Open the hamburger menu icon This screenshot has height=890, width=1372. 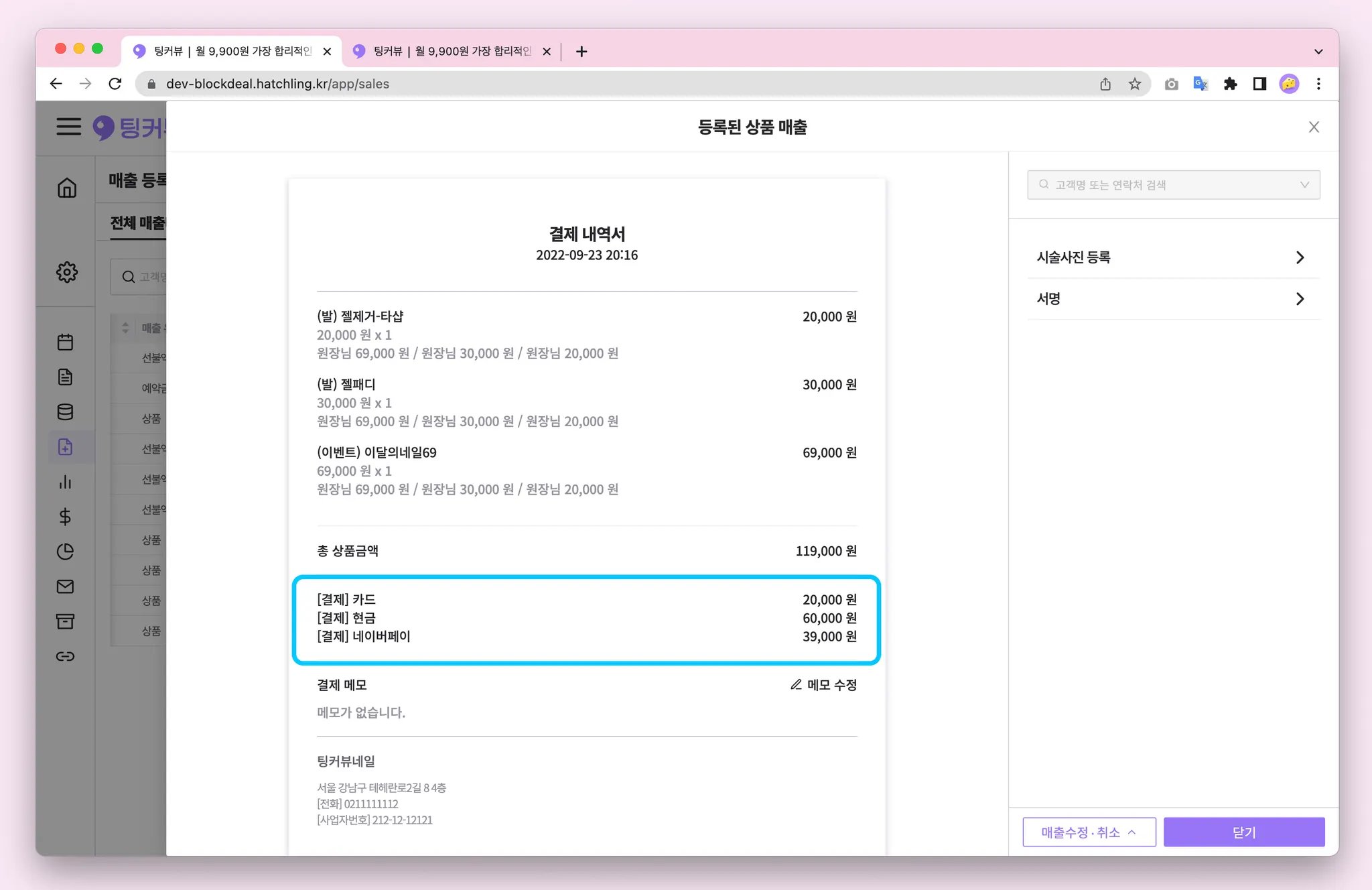click(68, 127)
